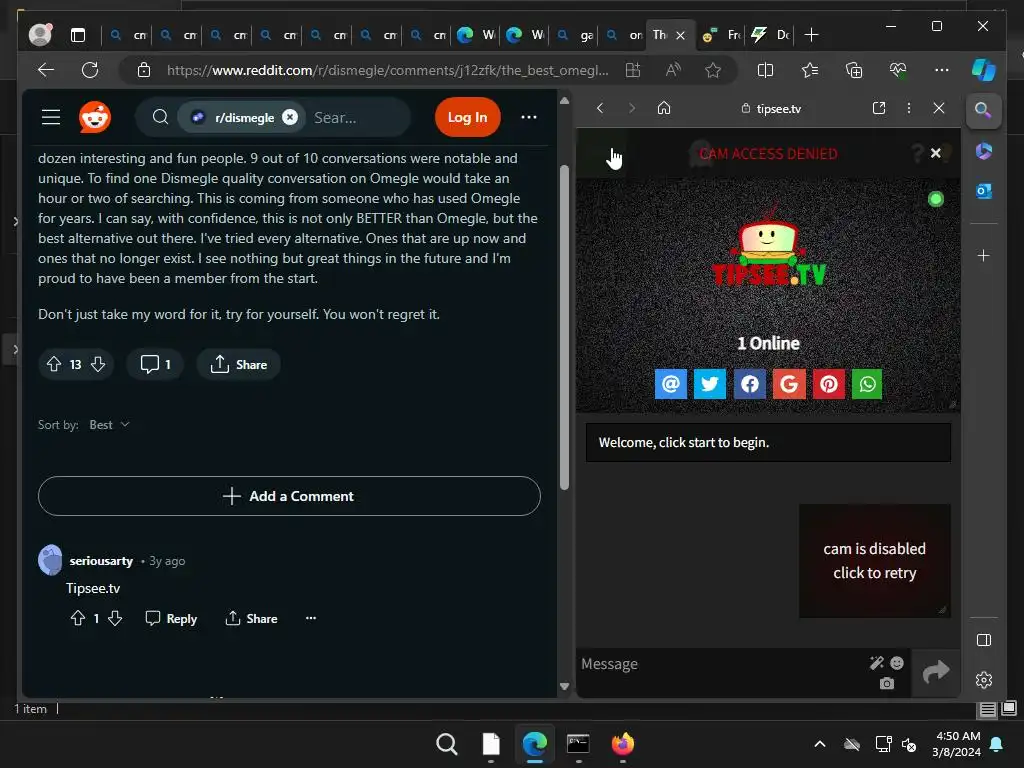Close the active Reddit tab
Screen dimensions: 1024x768
pos(680,35)
